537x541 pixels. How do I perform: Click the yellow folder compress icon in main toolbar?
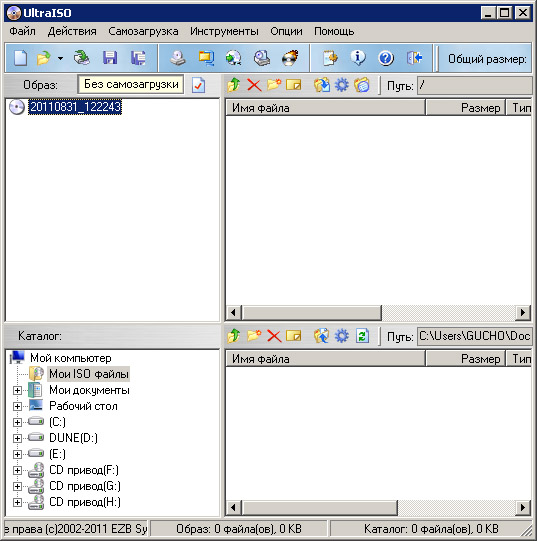[206, 58]
